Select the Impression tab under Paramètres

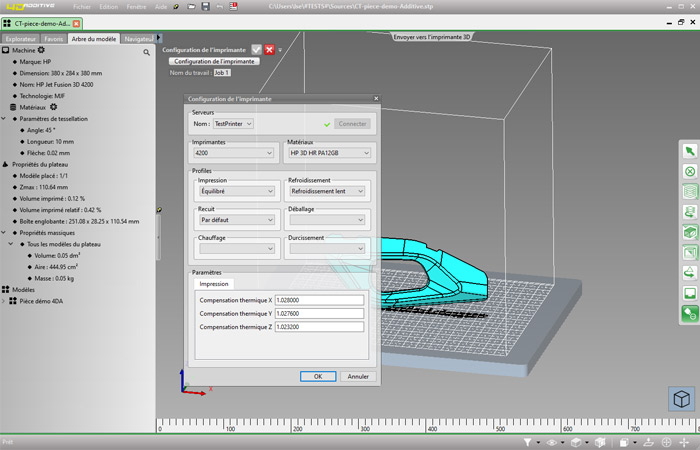214,284
